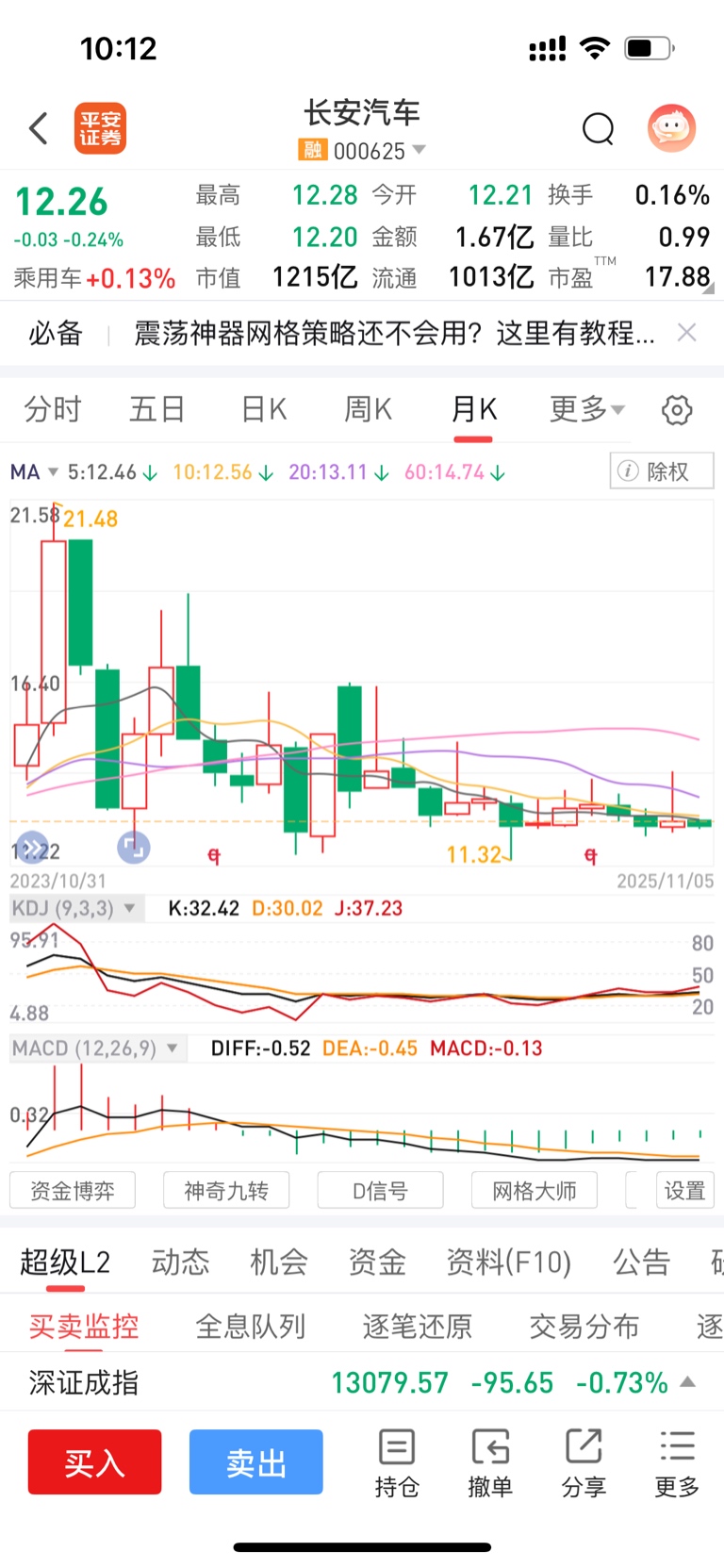
Task: Tap the 乘用车 sector +0.13% label
Action: tap(94, 278)
